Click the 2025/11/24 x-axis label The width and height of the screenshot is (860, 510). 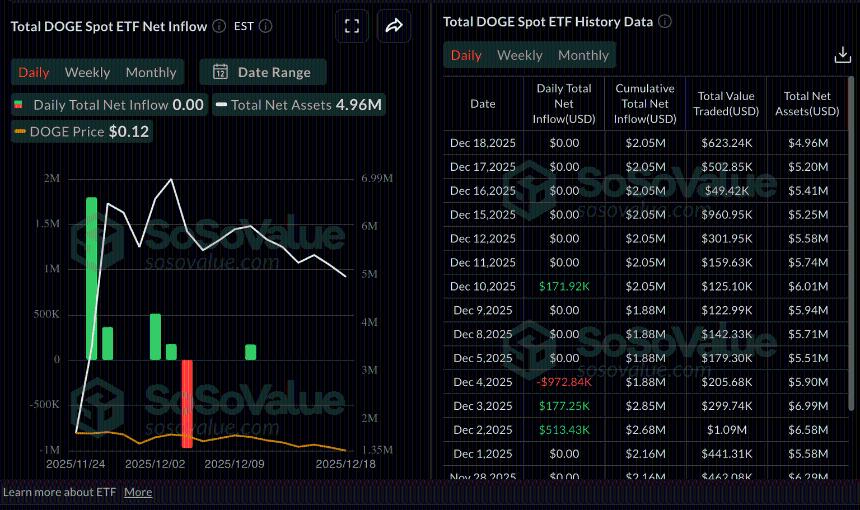pos(76,464)
